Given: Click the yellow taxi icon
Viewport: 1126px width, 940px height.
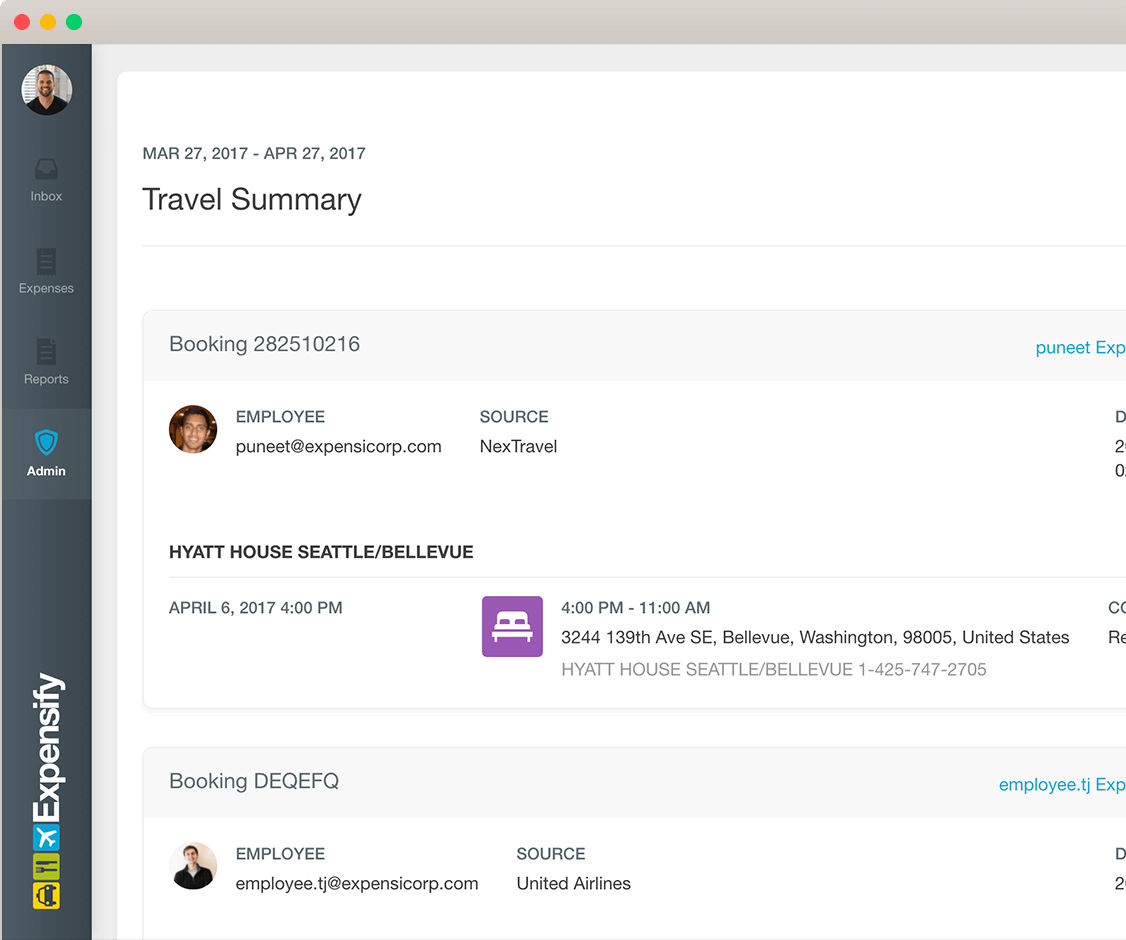Looking at the screenshot, I should click(47, 895).
